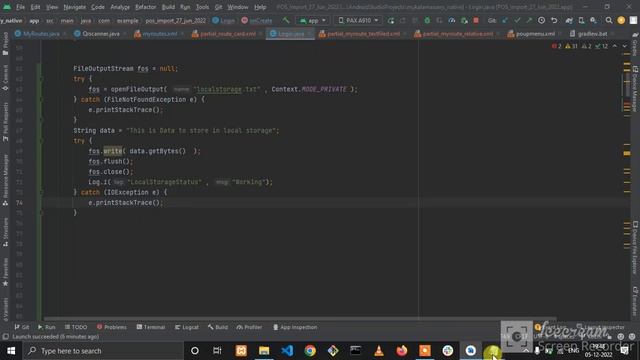640x360 pixels.
Task: Click the Profile app gauge icon
Action: tap(451, 20)
